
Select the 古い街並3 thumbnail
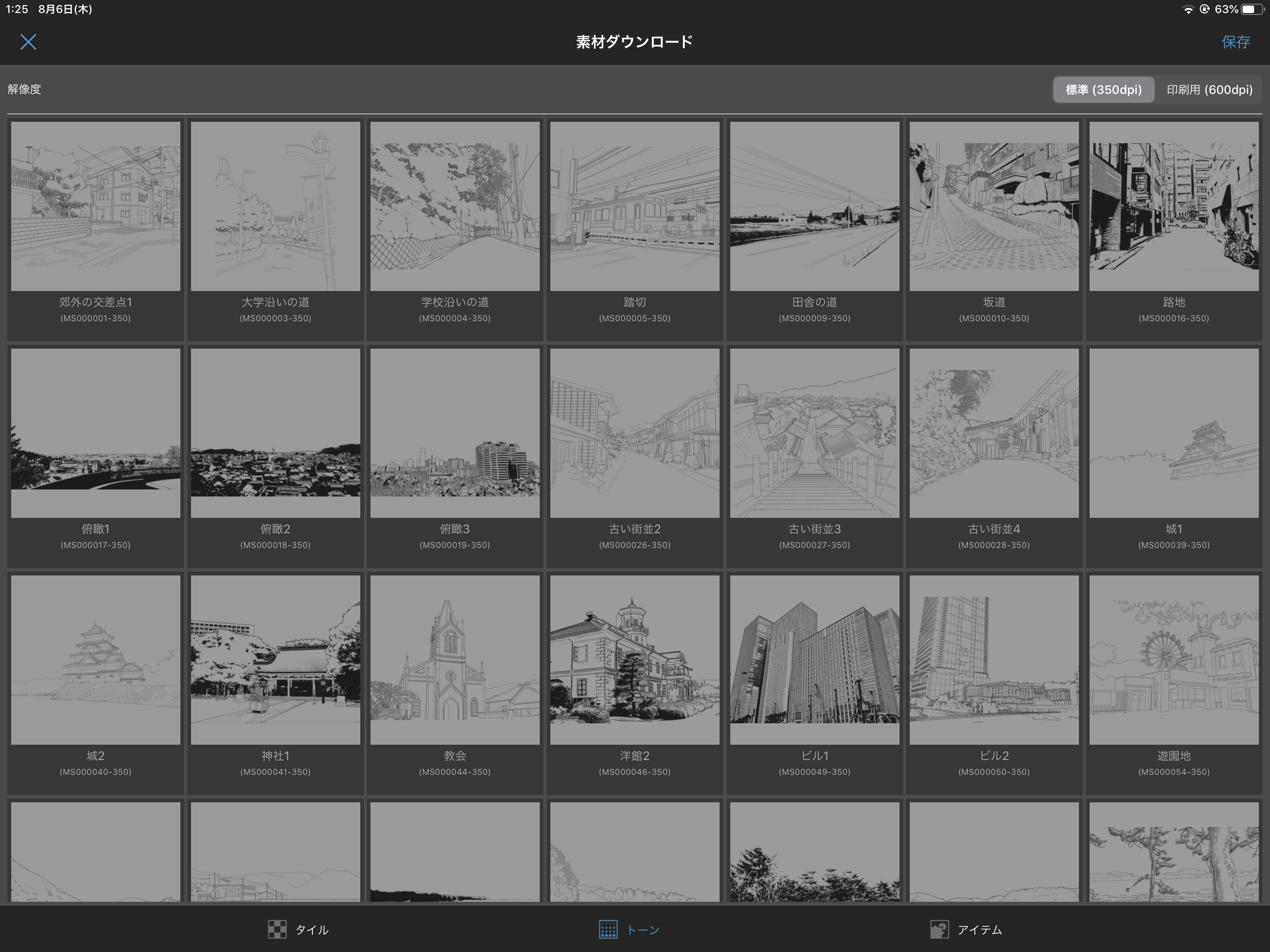814,433
